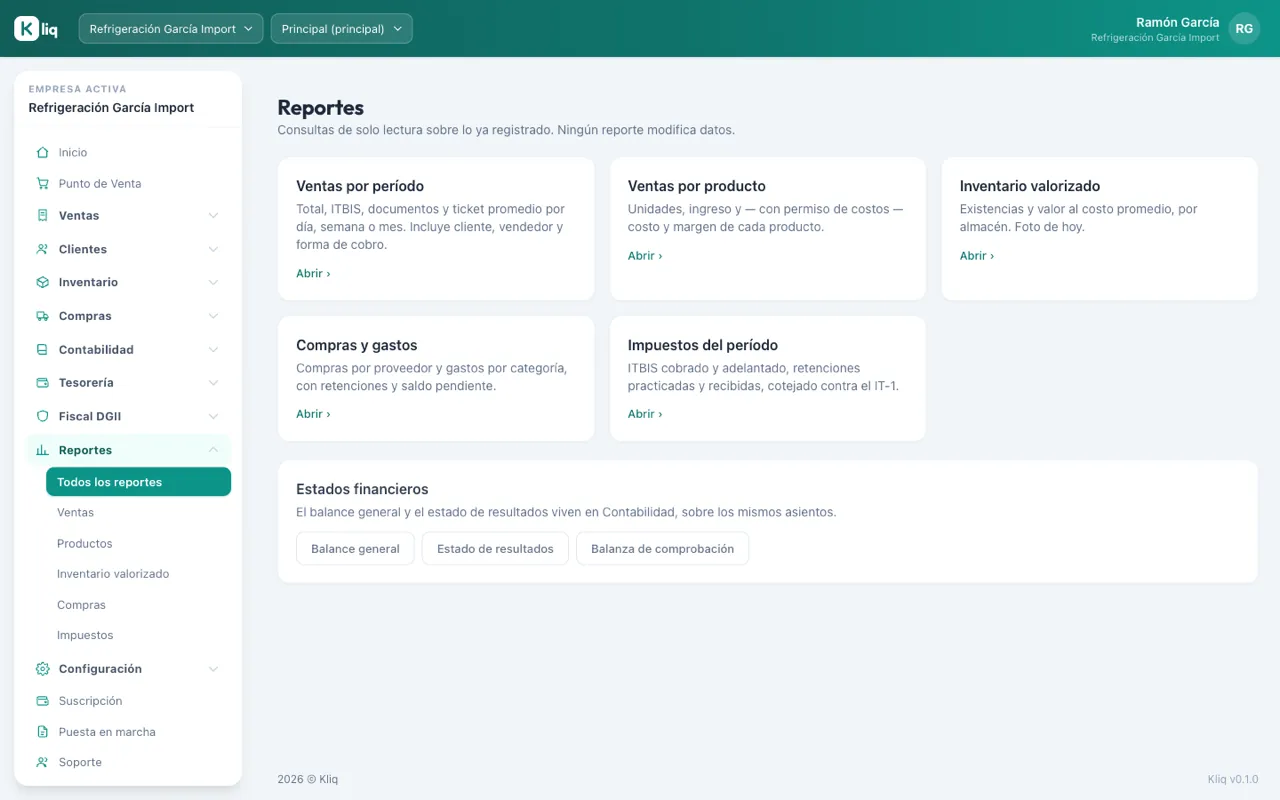The width and height of the screenshot is (1280, 800).
Task: Go to Impuestos in Reportes submenu
Action: (x=85, y=635)
